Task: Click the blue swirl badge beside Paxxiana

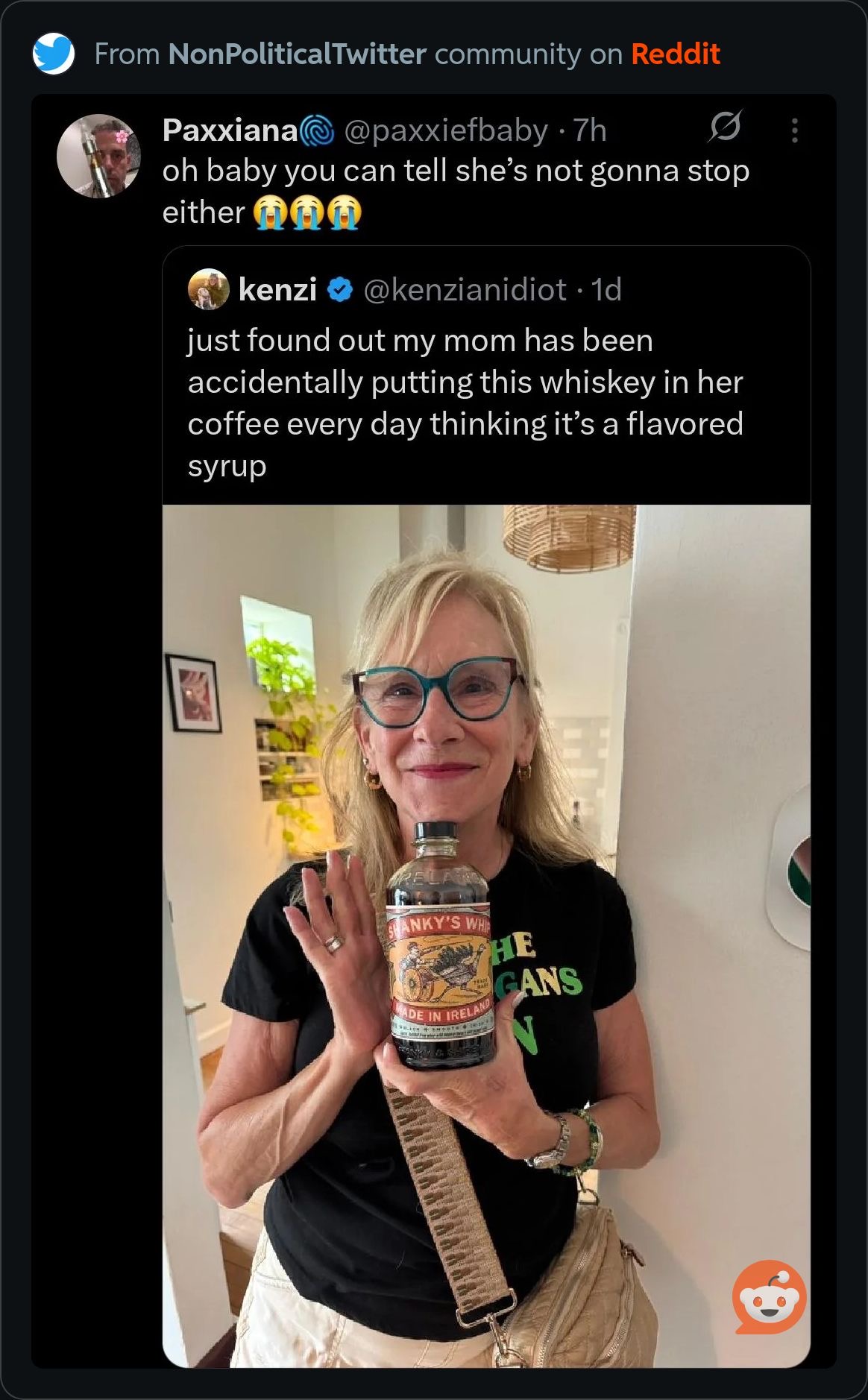Action: coord(318,131)
